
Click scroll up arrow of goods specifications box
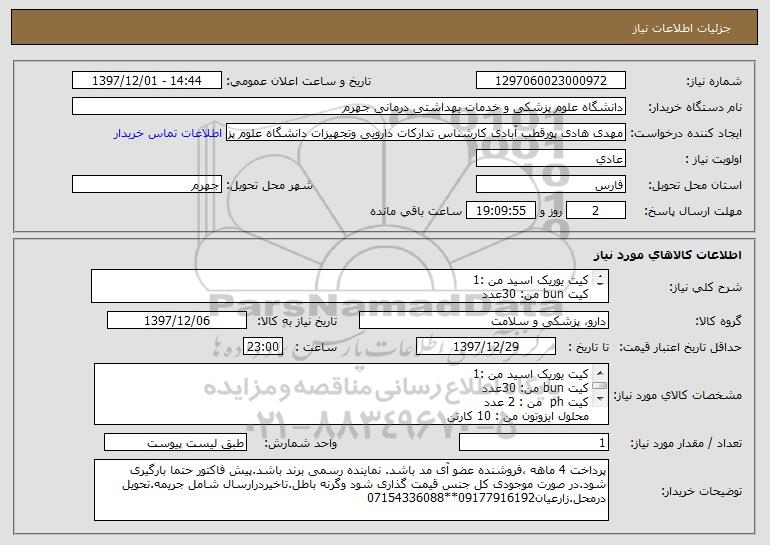(600, 373)
